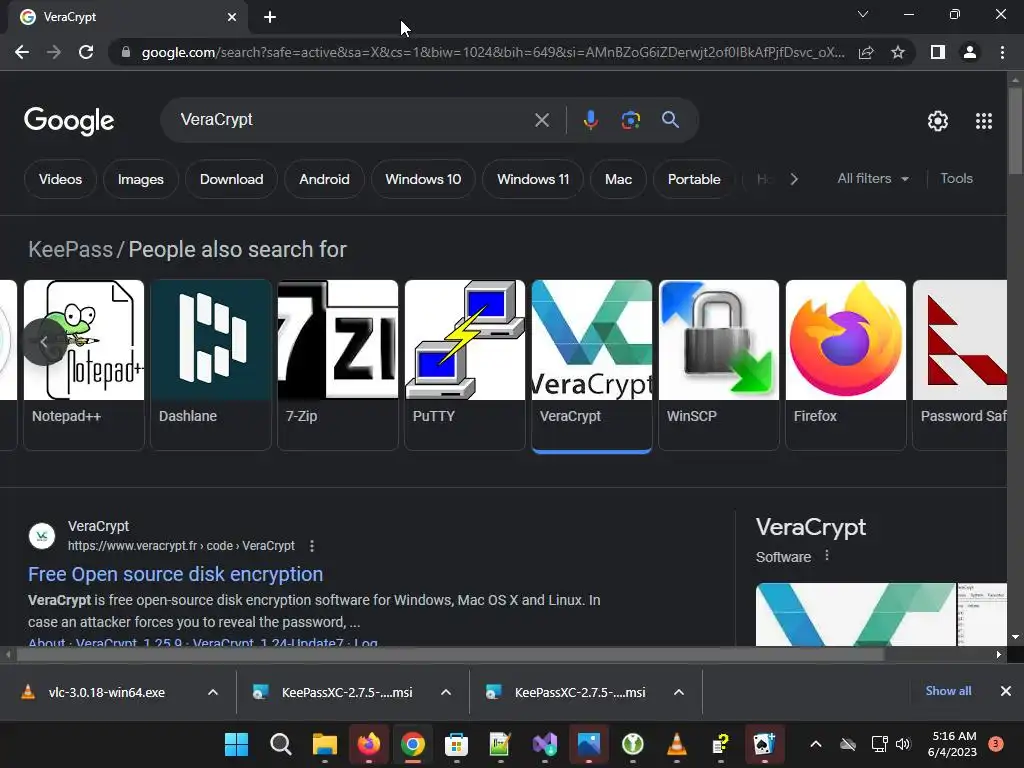Viewport: 1024px width, 768px height.
Task: Select the Windows 11 filter chip
Action: [533, 179]
